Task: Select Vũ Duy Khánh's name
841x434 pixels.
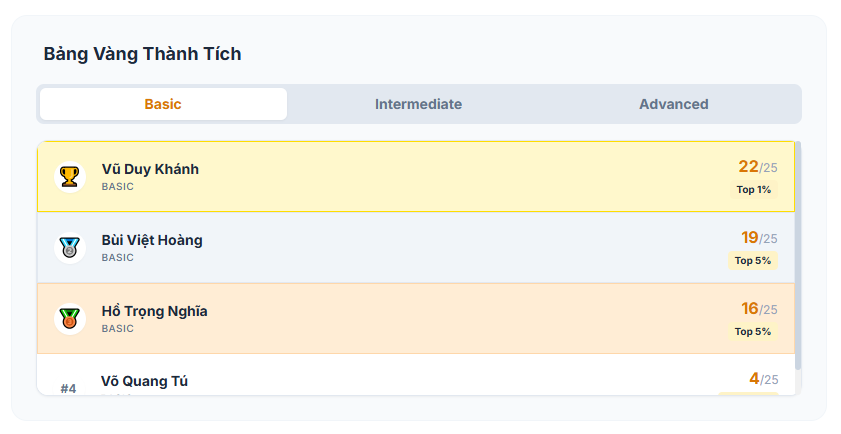Action: point(150,169)
